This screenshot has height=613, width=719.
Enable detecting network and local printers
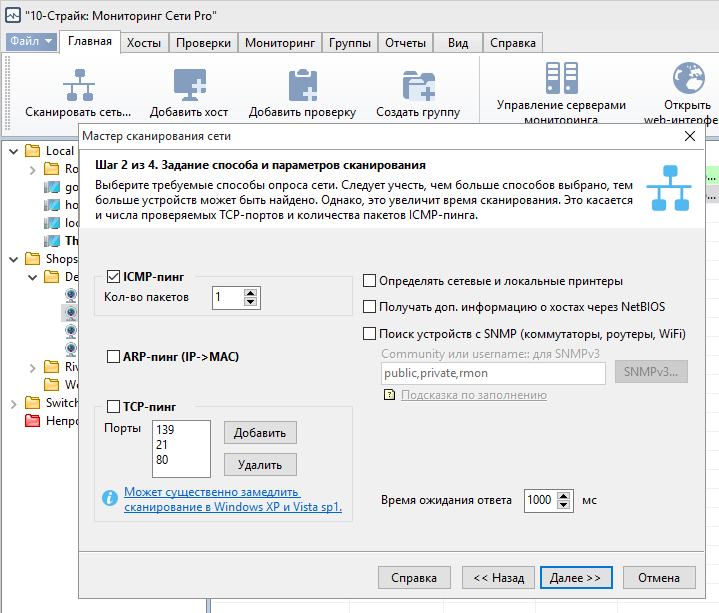tap(369, 281)
